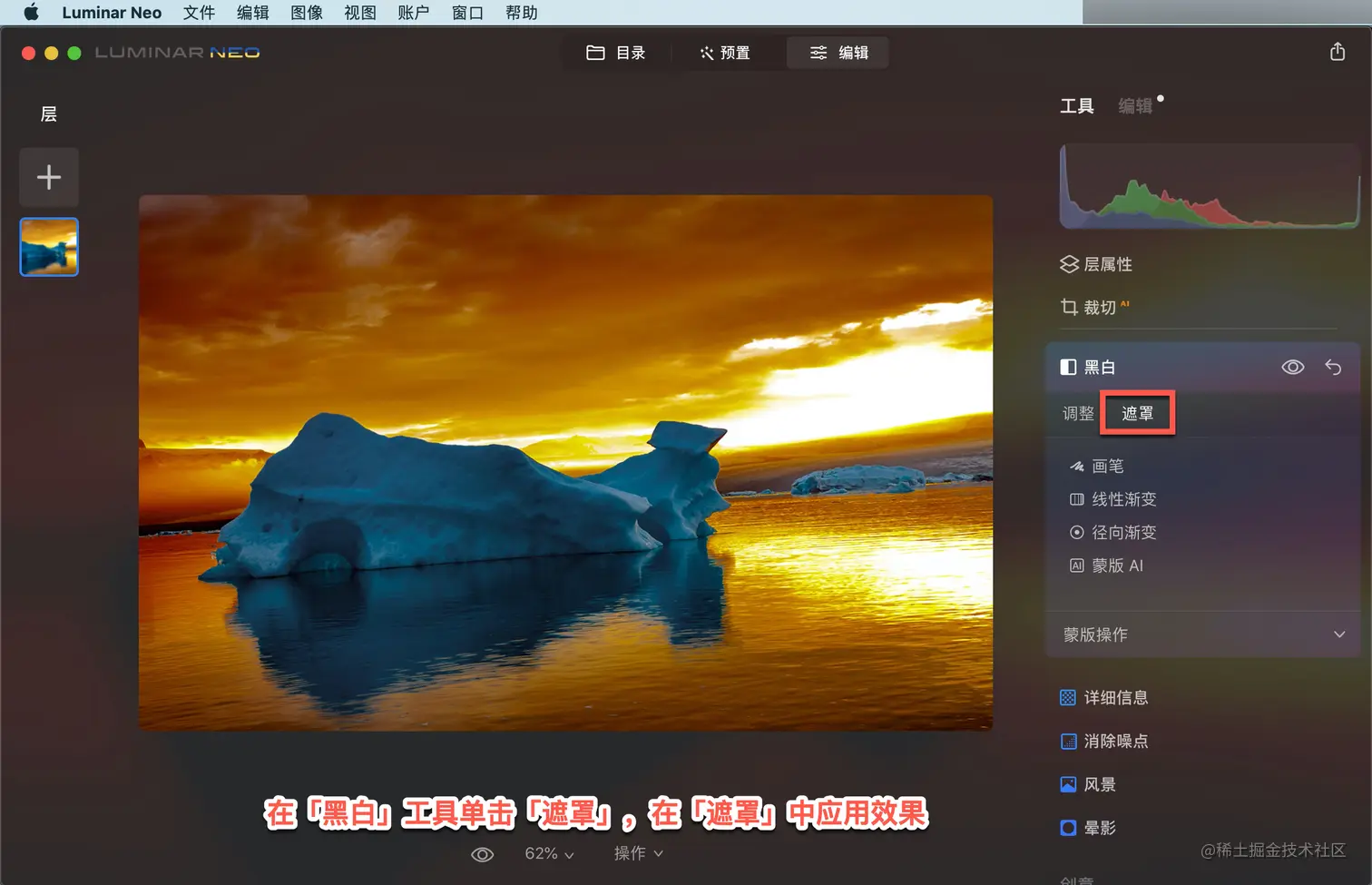
Task: Open the 视图 menu
Action: click(360, 13)
